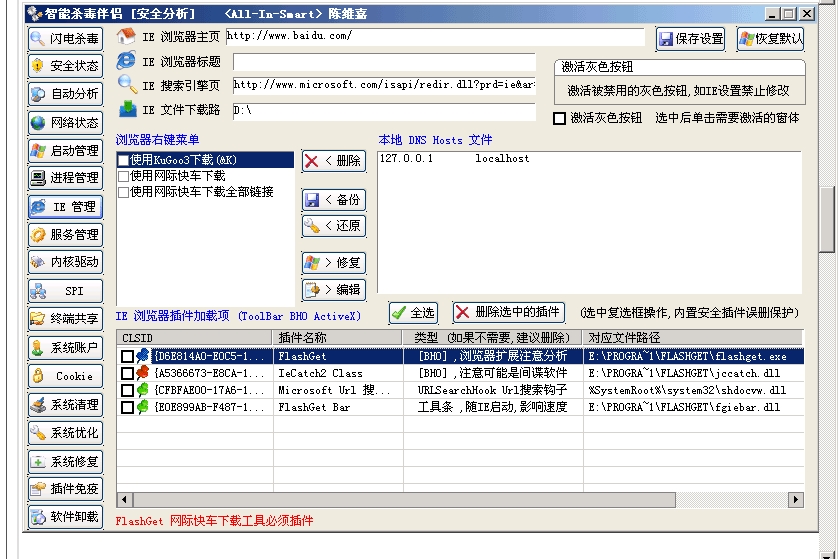Image resolution: width=838 pixels, height=559 pixels.
Task: Click the URLSearchHook type cell
Action: [493, 390]
